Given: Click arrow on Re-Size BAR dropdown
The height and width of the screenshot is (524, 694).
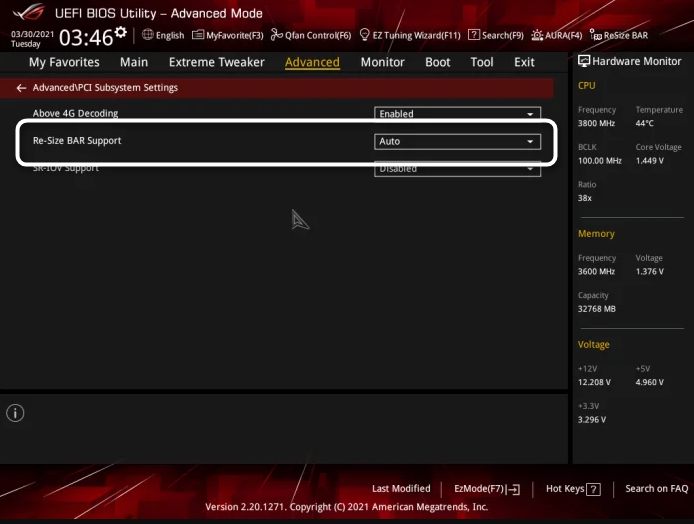Looking at the screenshot, I should [x=530, y=142].
